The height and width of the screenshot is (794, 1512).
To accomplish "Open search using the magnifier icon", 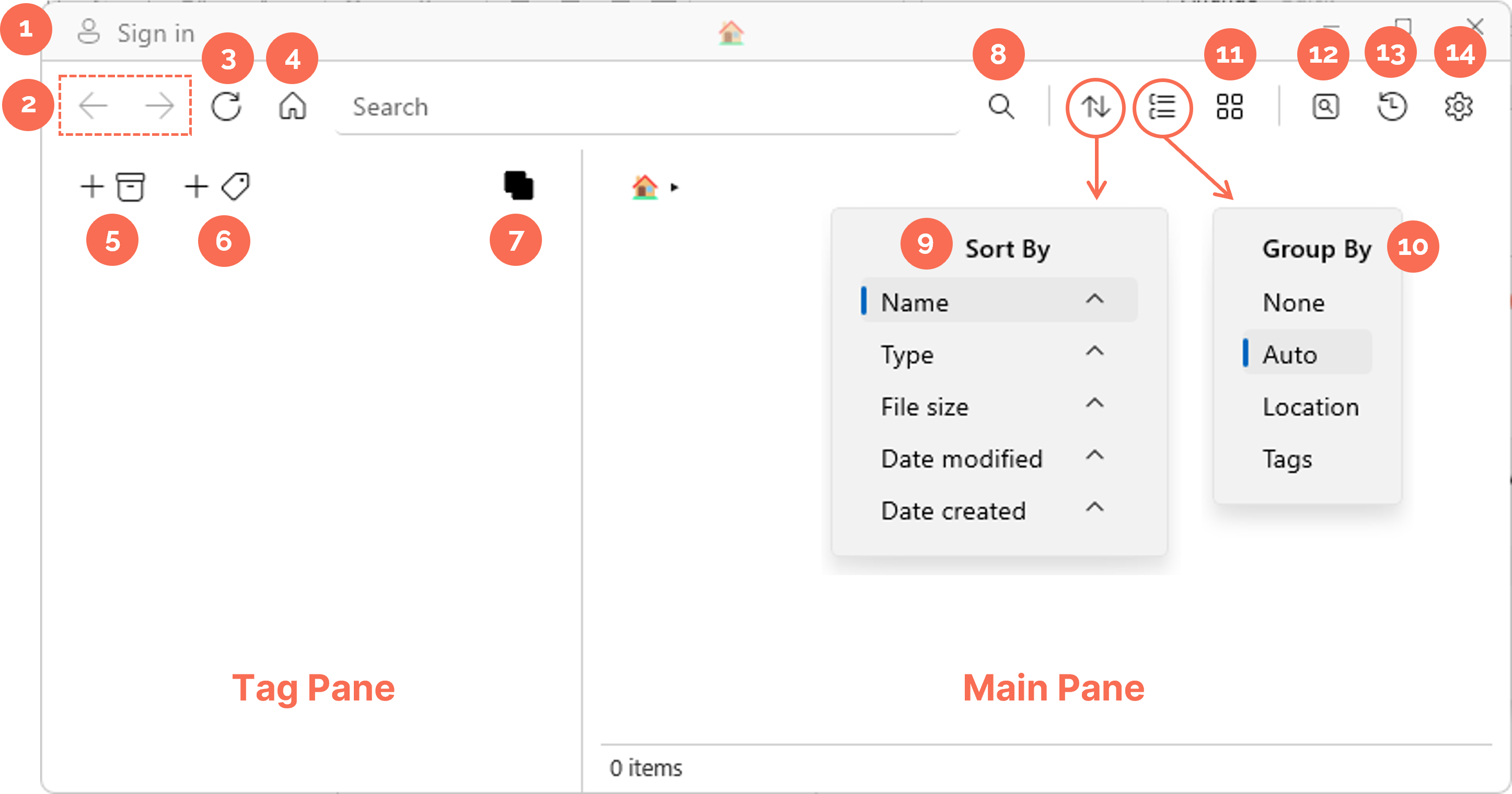I will 1001,106.
